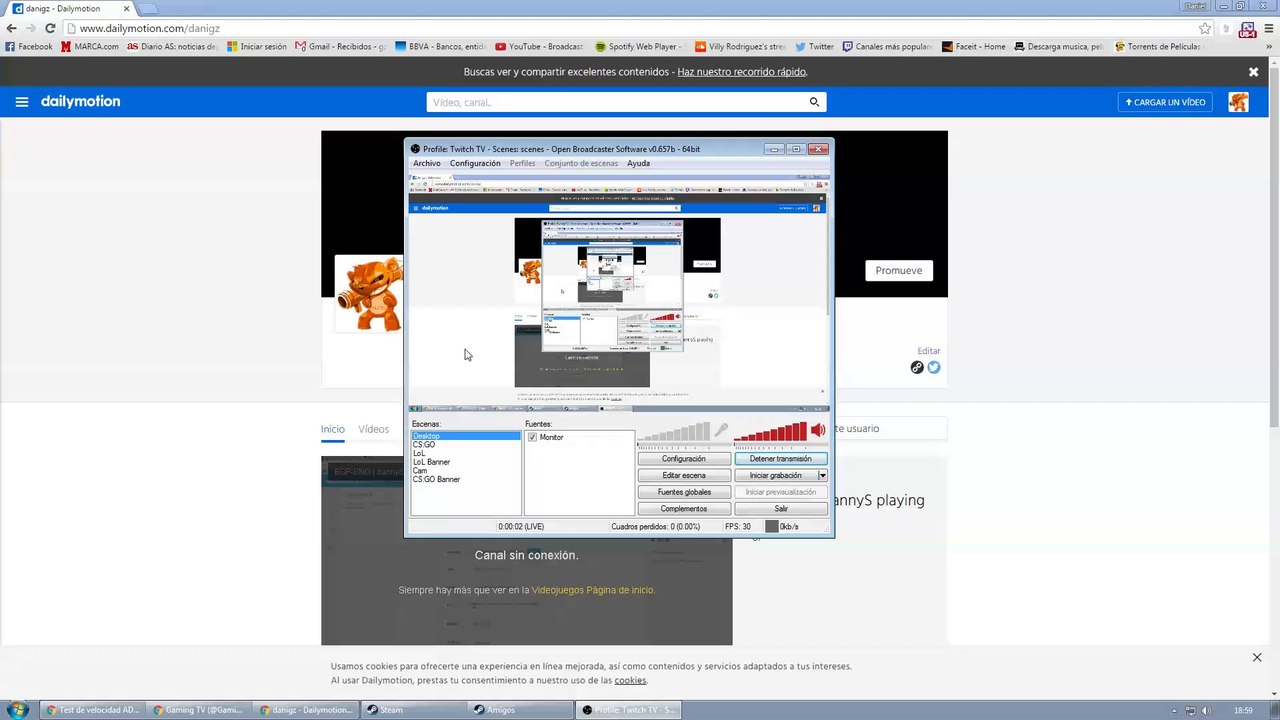Image resolution: width=1280 pixels, height=720 pixels.
Task: Open the BBVA bookmark
Action: pyautogui.click(x=440, y=46)
